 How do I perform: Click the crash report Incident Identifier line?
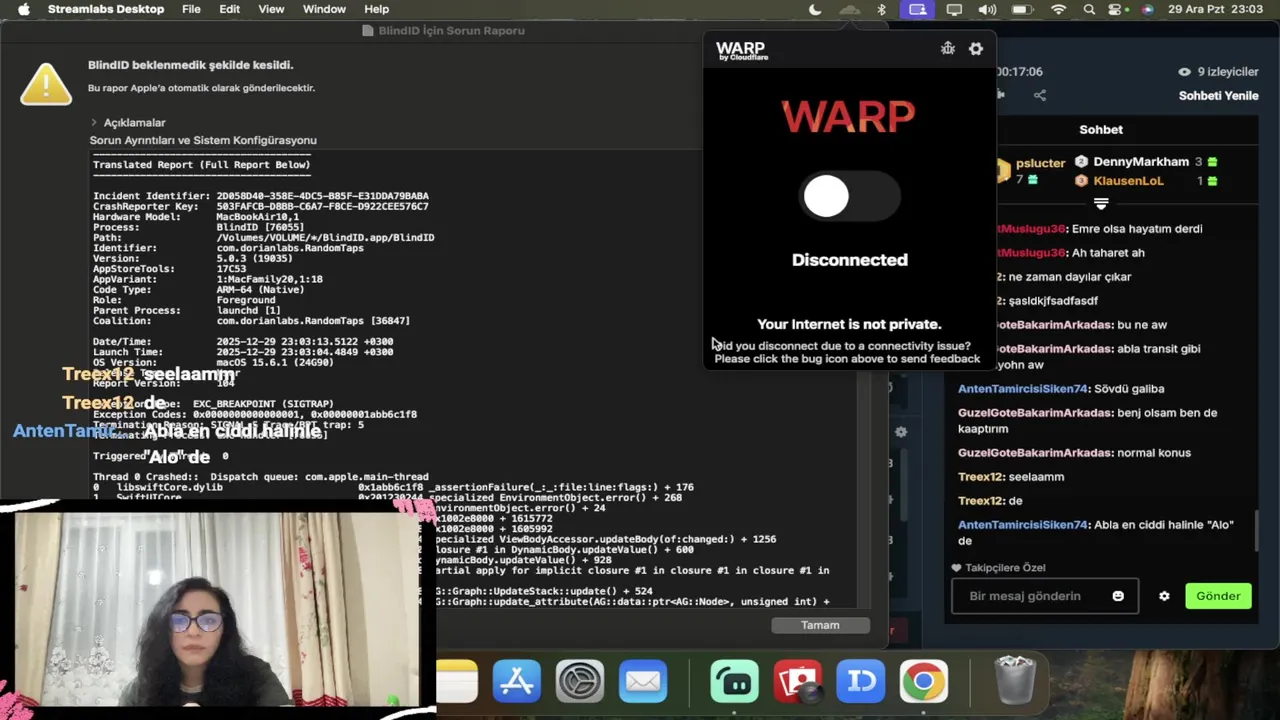pyautogui.click(x=261, y=196)
